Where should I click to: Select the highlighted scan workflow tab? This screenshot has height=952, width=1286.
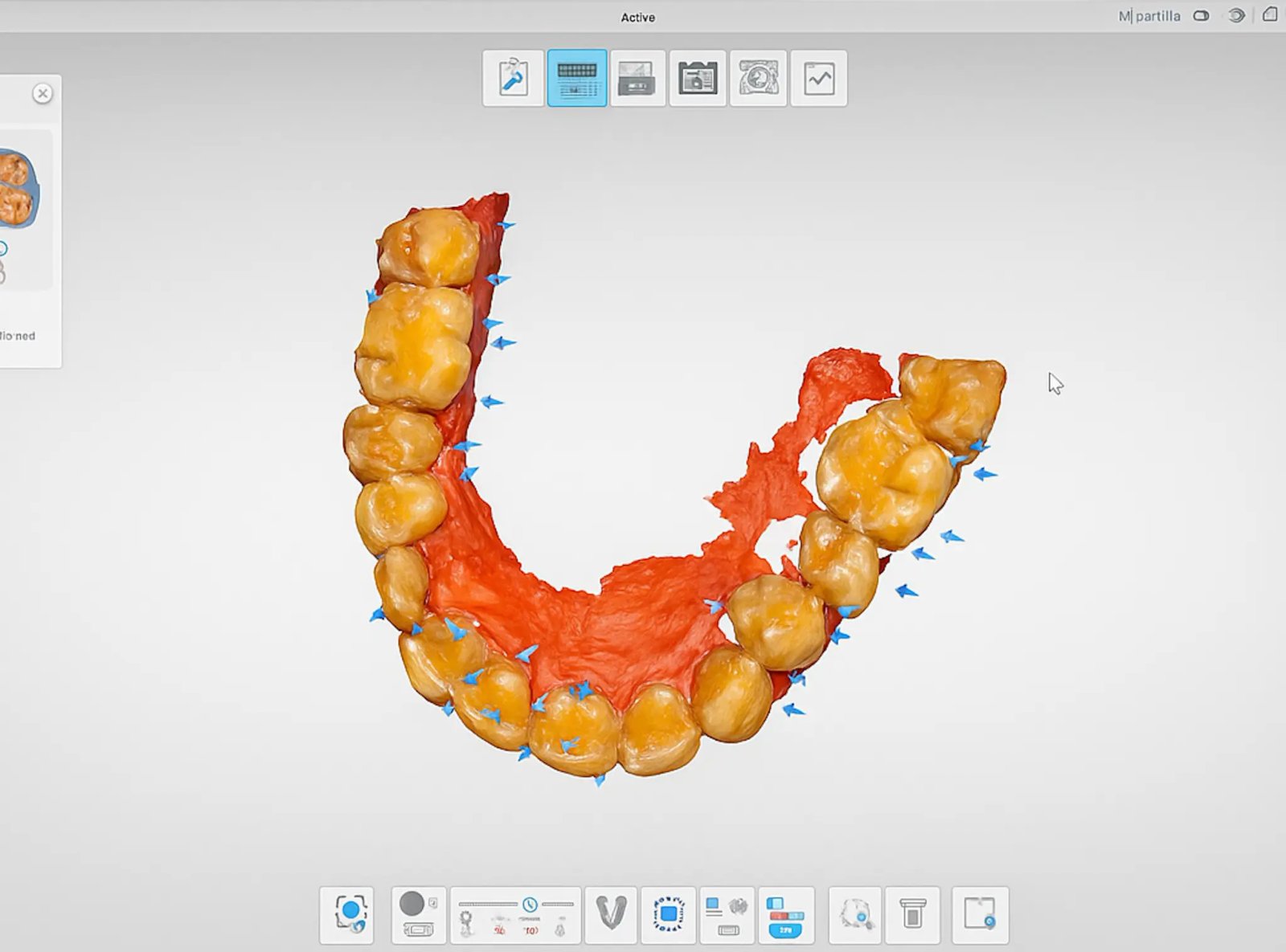tap(577, 79)
